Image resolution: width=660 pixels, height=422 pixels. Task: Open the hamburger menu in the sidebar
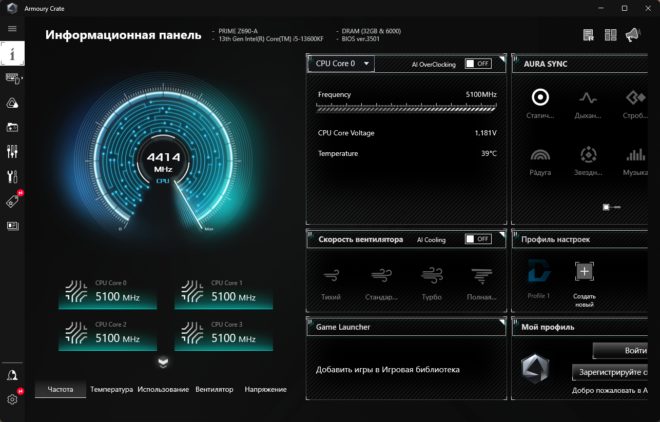tap(12, 29)
